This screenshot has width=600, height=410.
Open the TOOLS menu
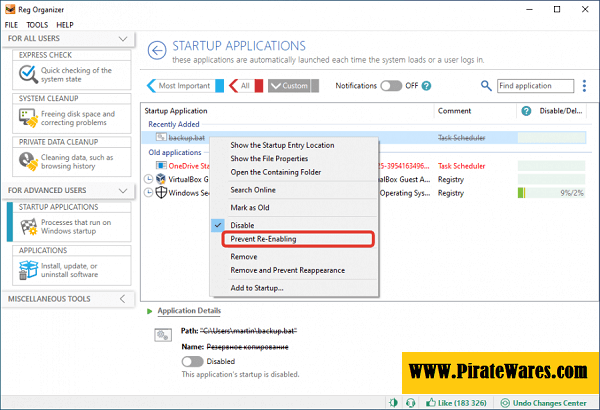(x=37, y=24)
